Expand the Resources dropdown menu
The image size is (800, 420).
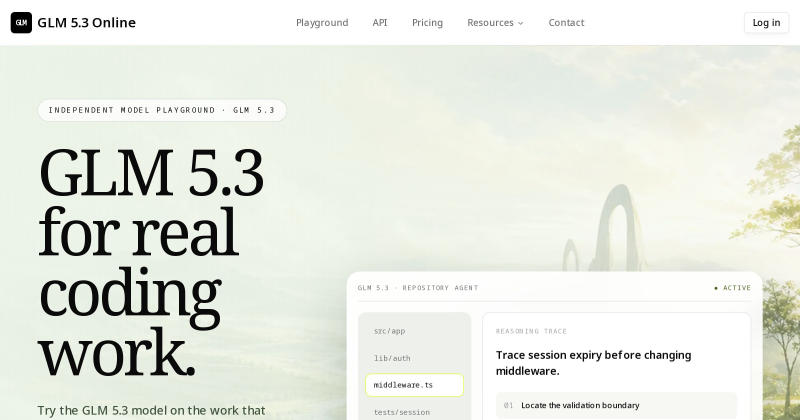pos(495,22)
